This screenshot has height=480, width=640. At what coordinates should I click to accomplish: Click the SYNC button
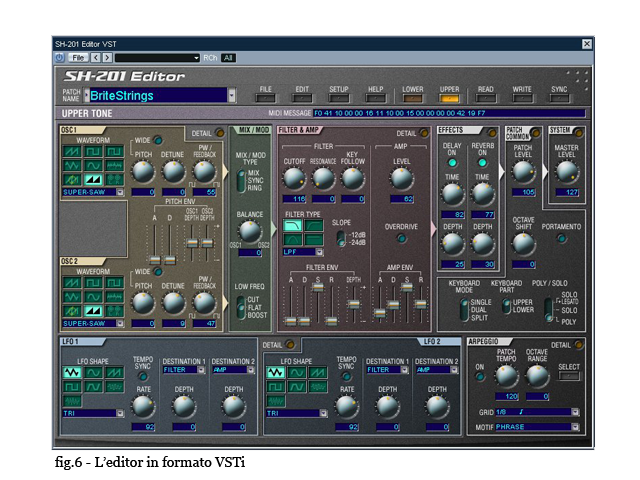[559, 98]
